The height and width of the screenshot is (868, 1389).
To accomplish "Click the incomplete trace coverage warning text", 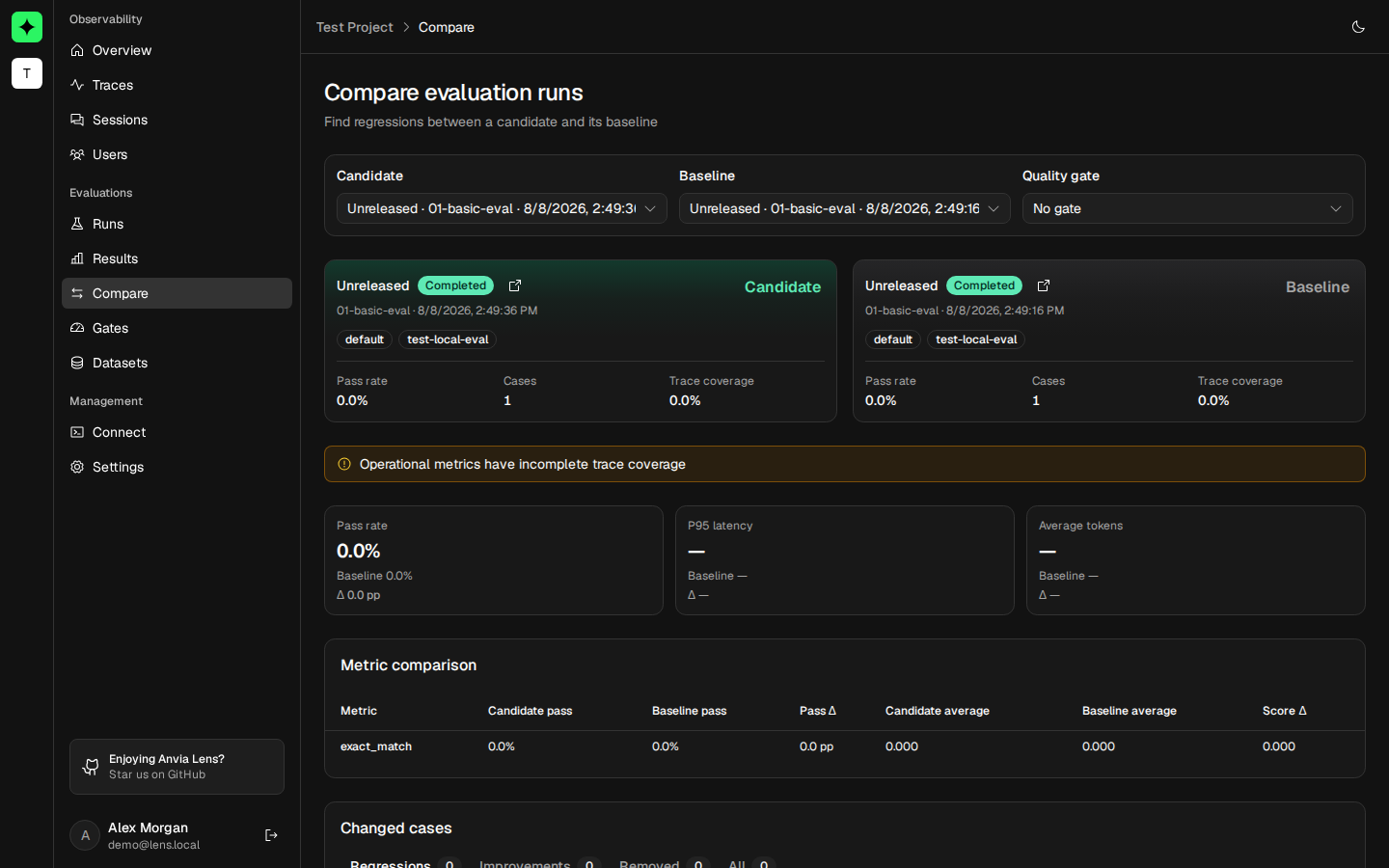I will [x=523, y=464].
